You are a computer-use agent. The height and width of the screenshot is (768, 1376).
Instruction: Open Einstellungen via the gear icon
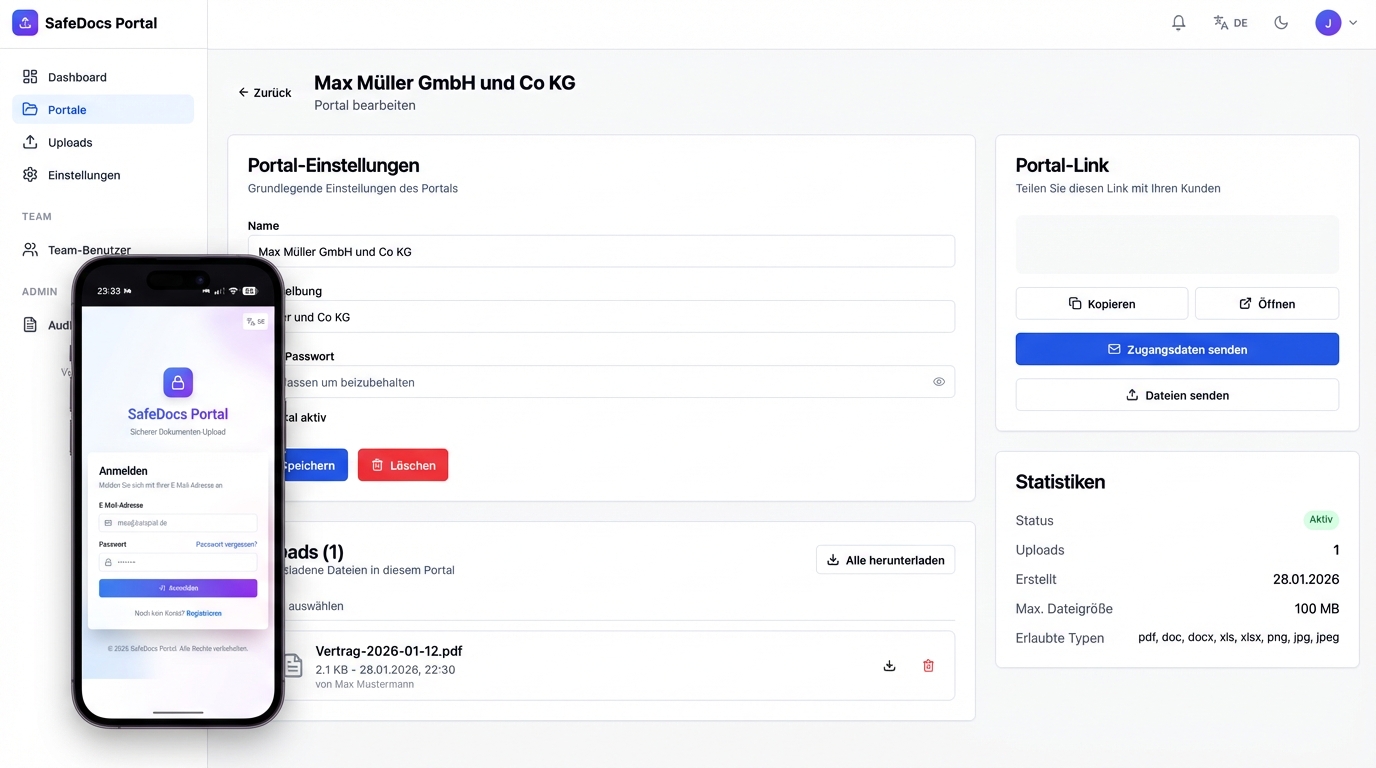coord(30,174)
